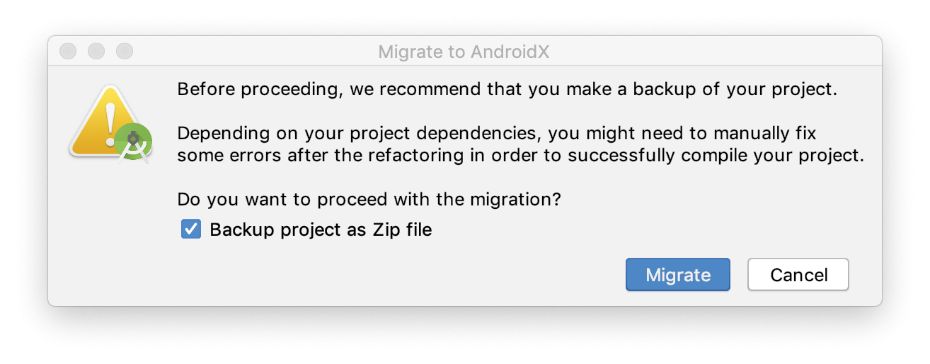Click the exclamation mark in the warning icon
The image size is (930, 364).
(110, 125)
